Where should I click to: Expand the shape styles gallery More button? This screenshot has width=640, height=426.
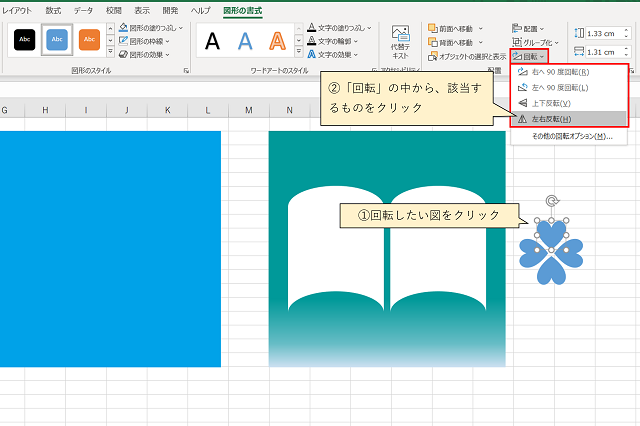tap(110, 51)
